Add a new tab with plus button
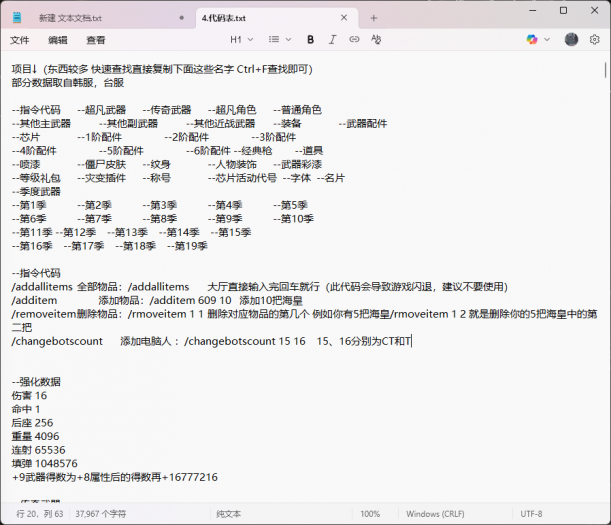The image size is (611, 525). click(x=374, y=18)
